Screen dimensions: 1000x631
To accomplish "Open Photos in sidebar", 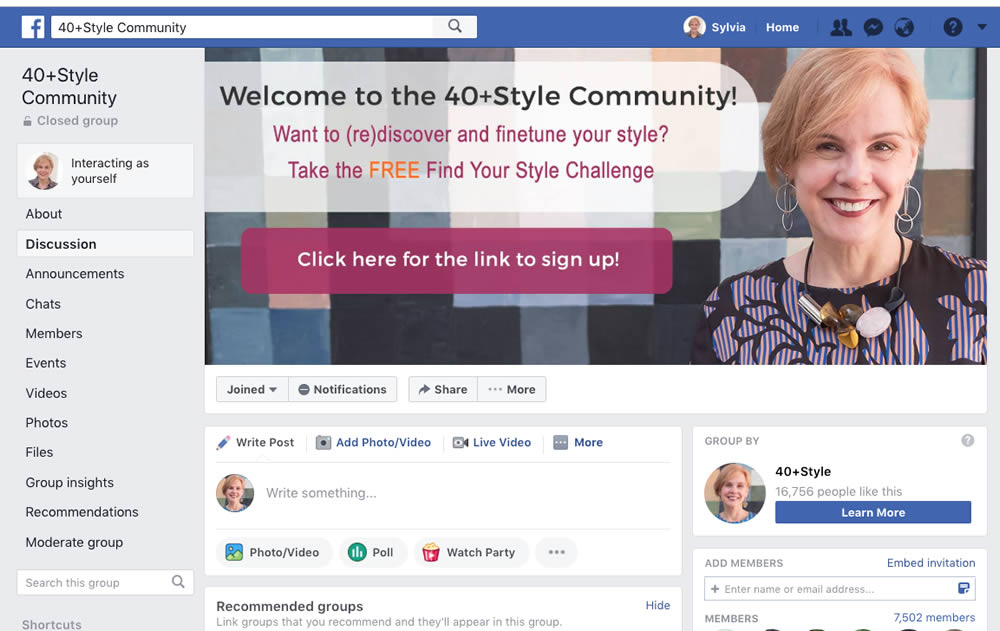I will tap(47, 422).
